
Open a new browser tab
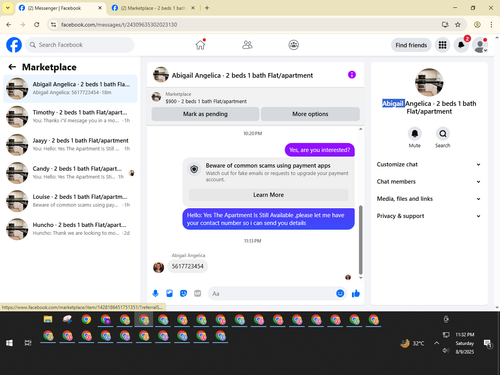pos(207,8)
